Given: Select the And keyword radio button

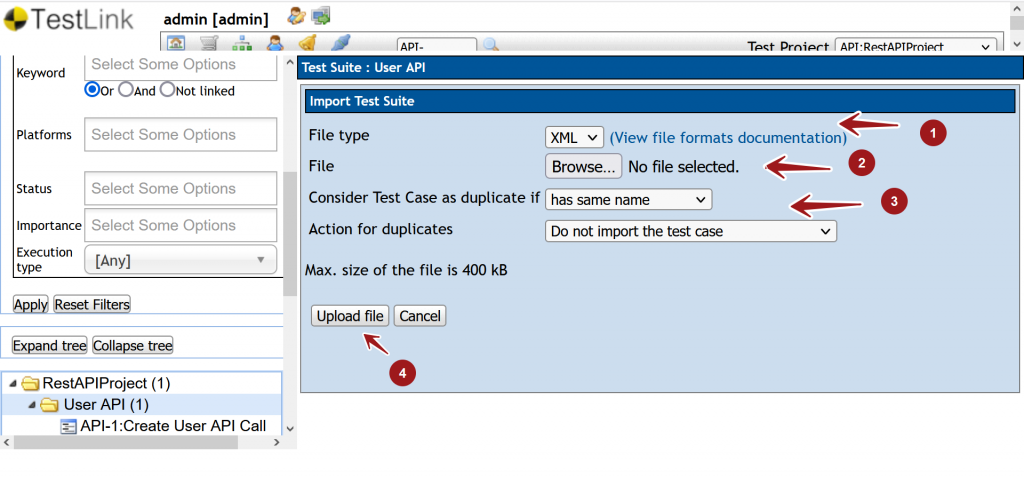Looking at the screenshot, I should (126, 90).
